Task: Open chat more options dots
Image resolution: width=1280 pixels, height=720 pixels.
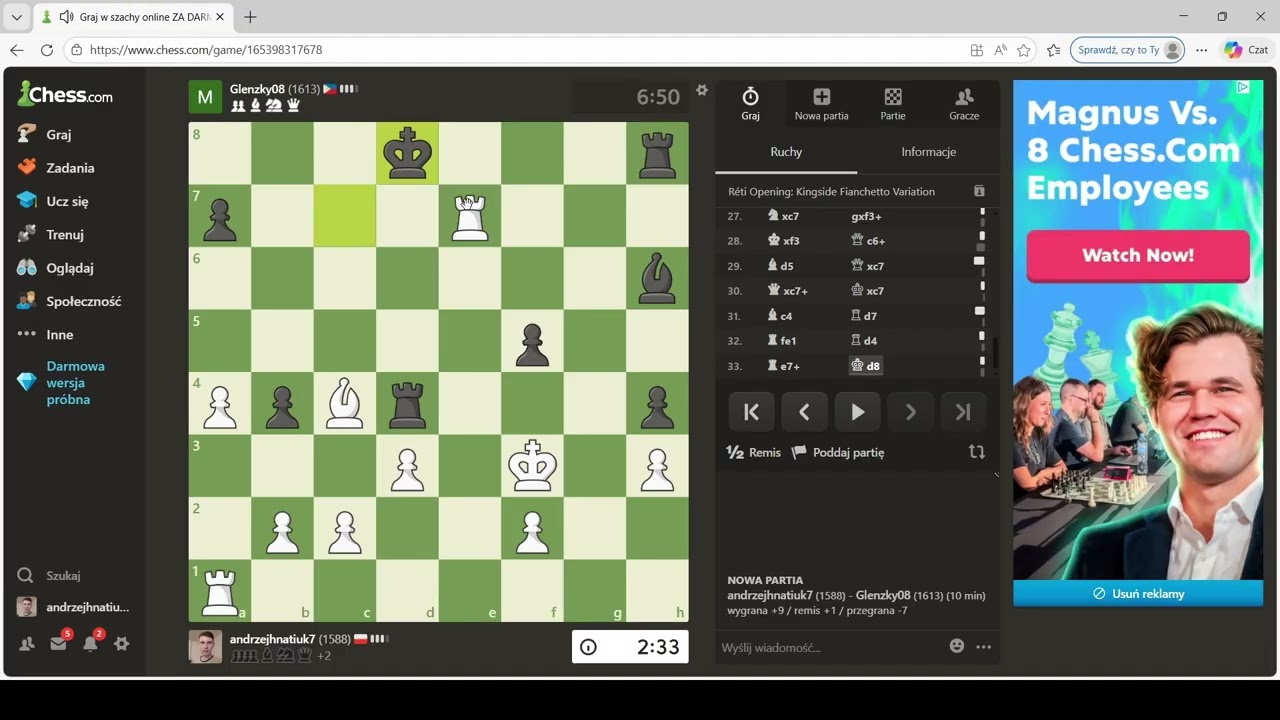Action: pyautogui.click(x=984, y=647)
